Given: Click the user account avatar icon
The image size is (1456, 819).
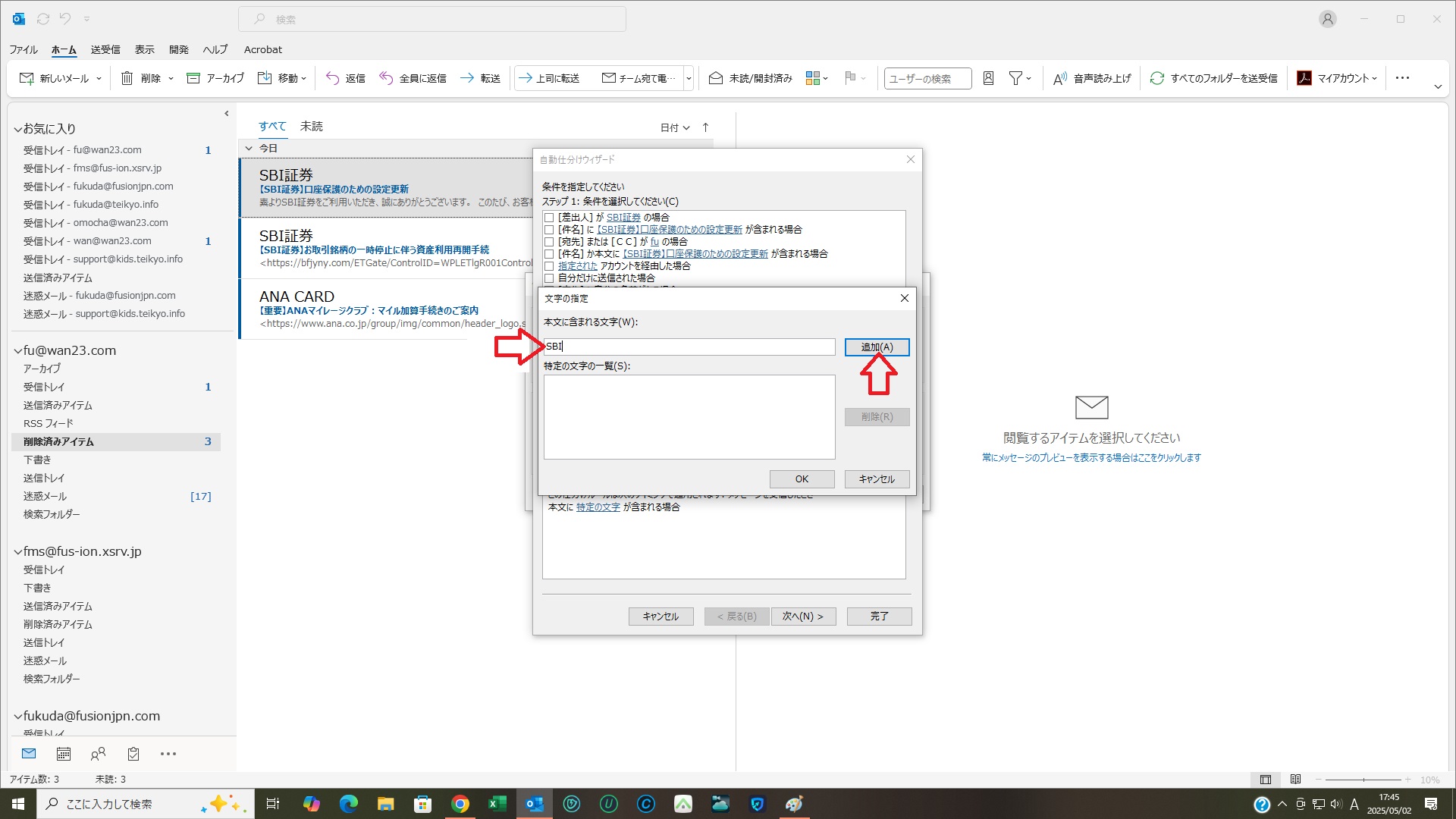Looking at the screenshot, I should click(x=1327, y=19).
